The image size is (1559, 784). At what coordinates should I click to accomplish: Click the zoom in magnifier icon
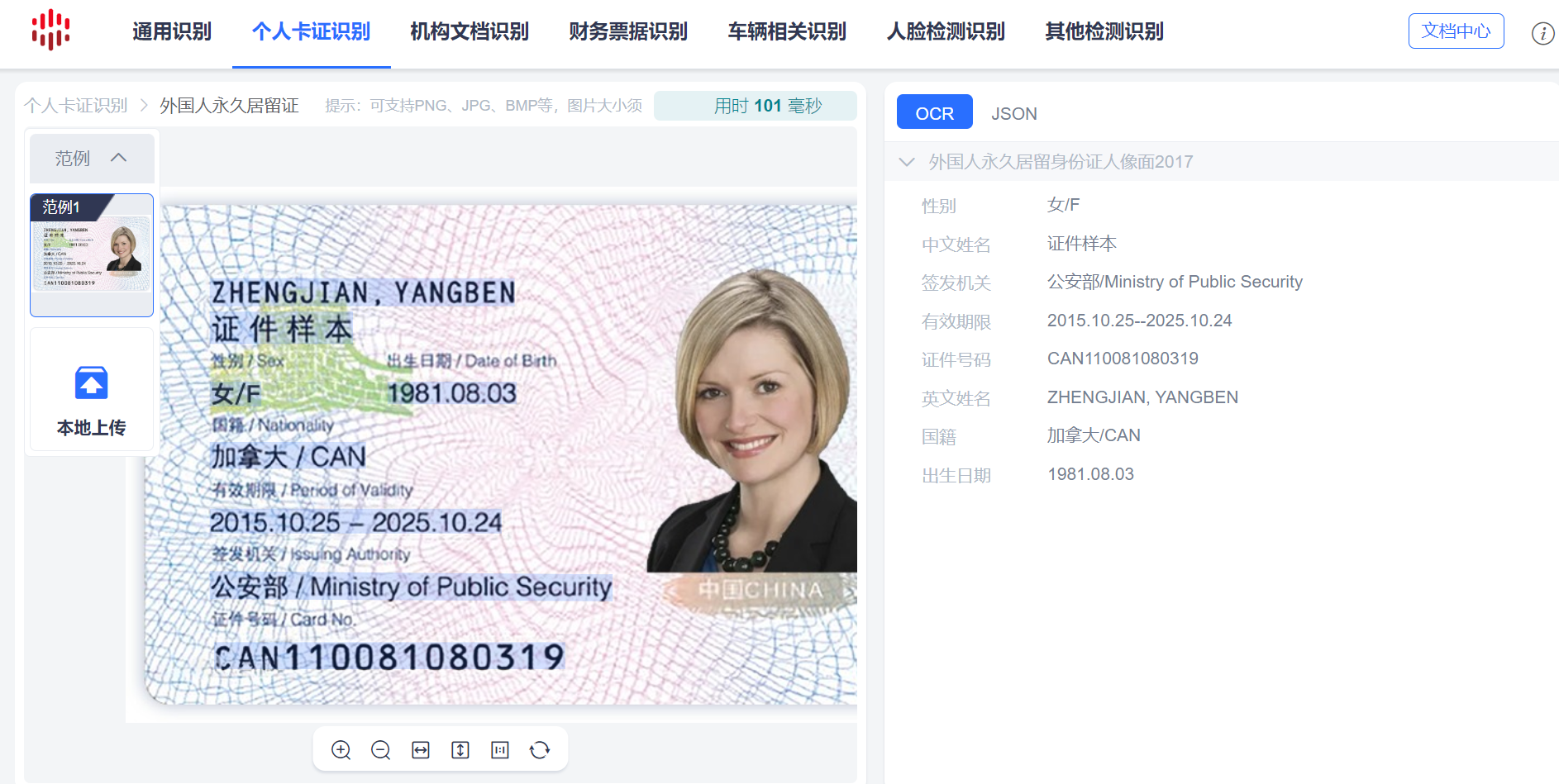click(x=341, y=749)
